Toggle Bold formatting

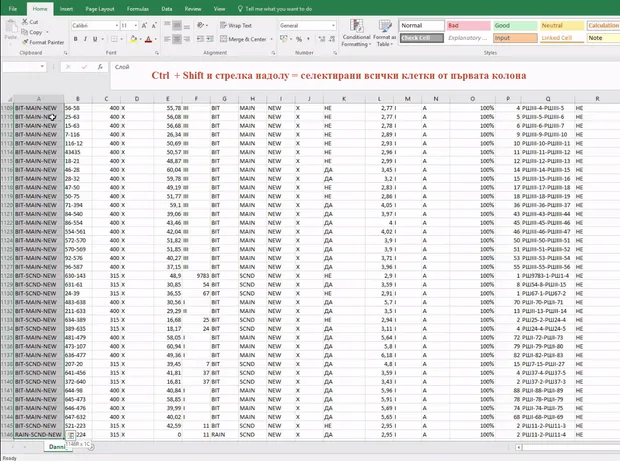click(76, 39)
